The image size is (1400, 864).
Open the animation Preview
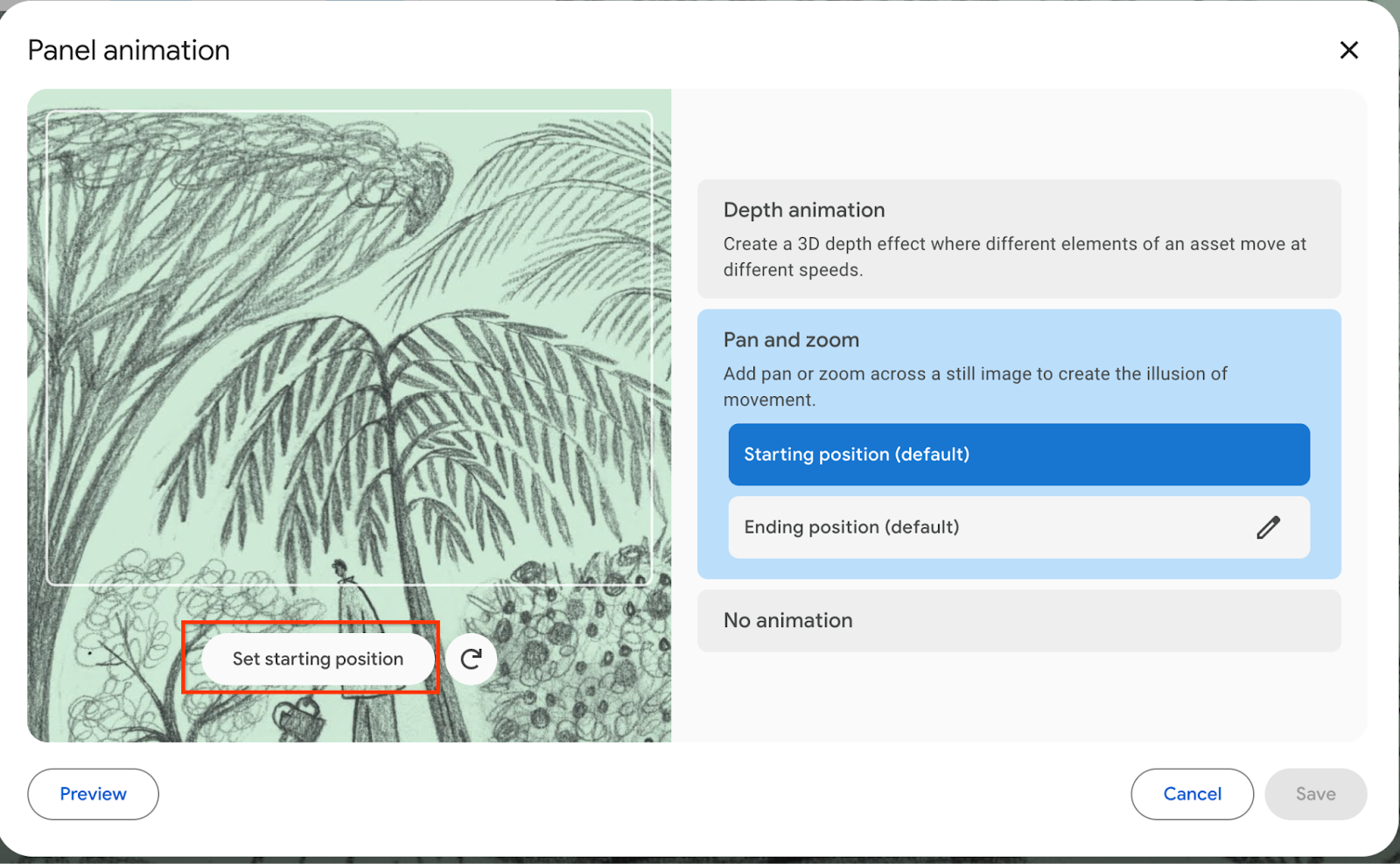point(93,794)
